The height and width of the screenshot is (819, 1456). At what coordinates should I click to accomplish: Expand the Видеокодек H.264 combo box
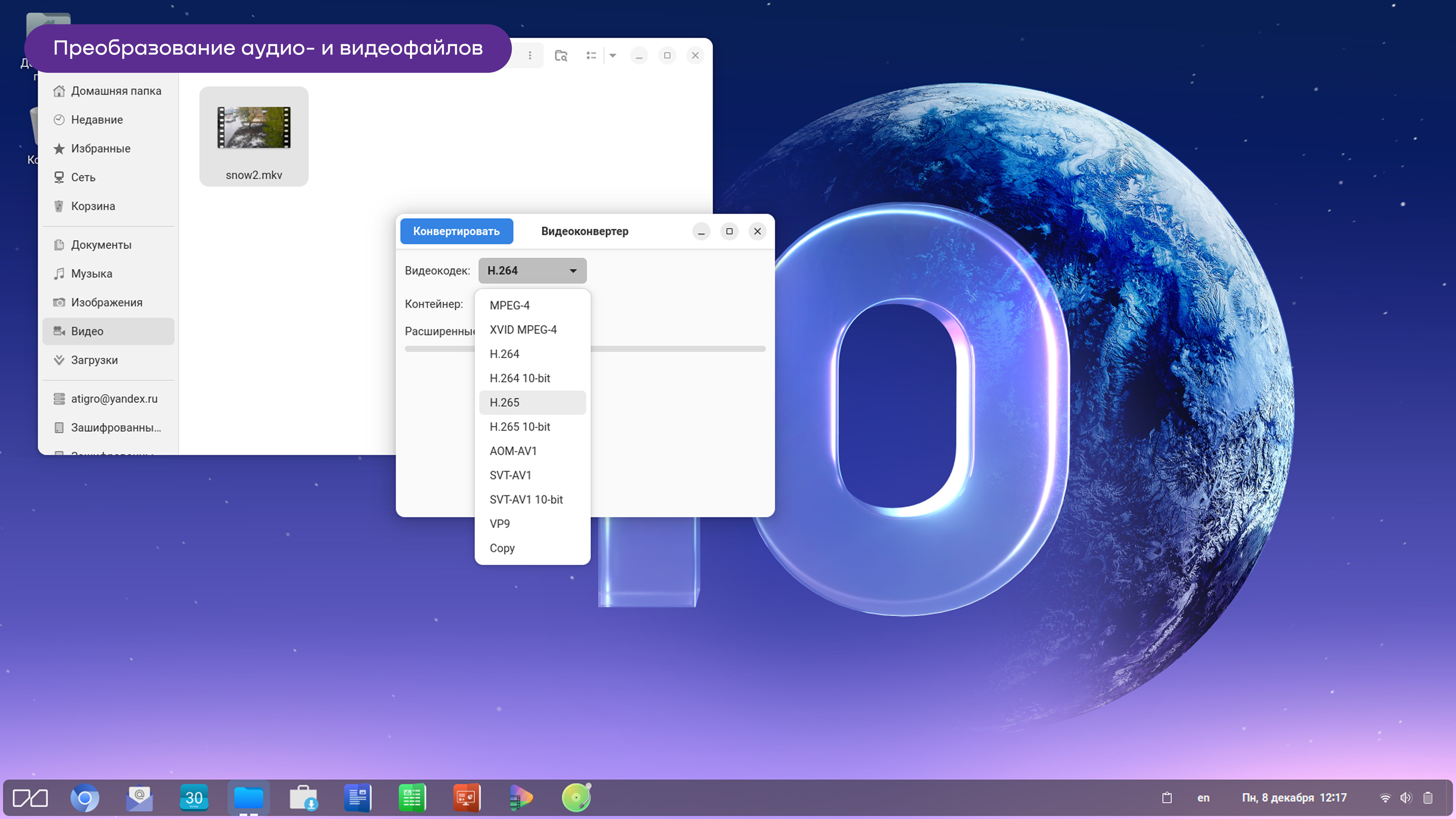532,271
